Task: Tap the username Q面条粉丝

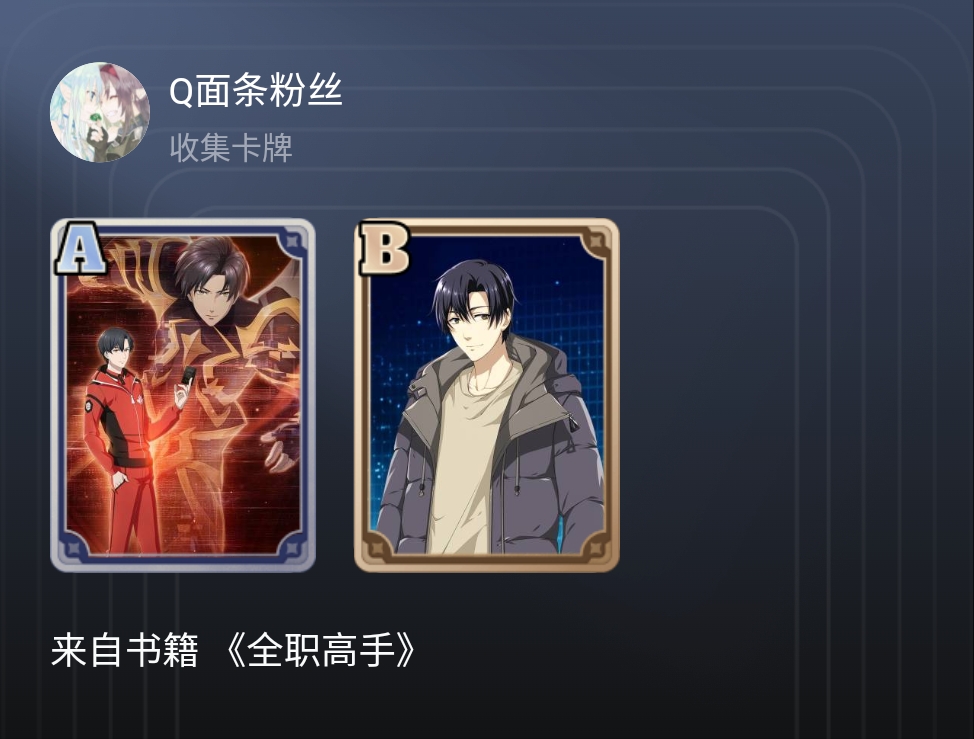Action: click(x=255, y=91)
